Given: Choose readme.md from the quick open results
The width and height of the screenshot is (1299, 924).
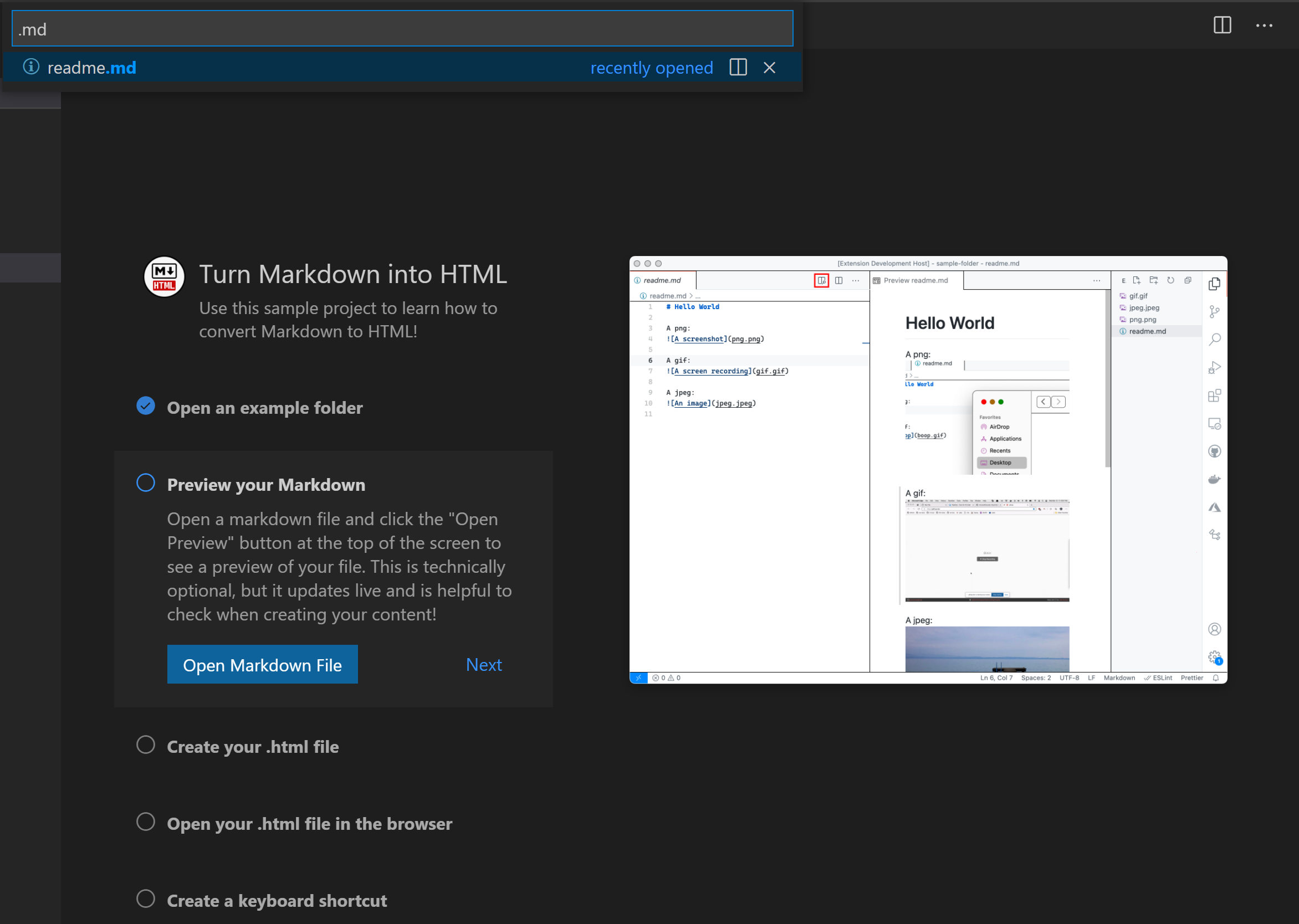Looking at the screenshot, I should [92, 67].
